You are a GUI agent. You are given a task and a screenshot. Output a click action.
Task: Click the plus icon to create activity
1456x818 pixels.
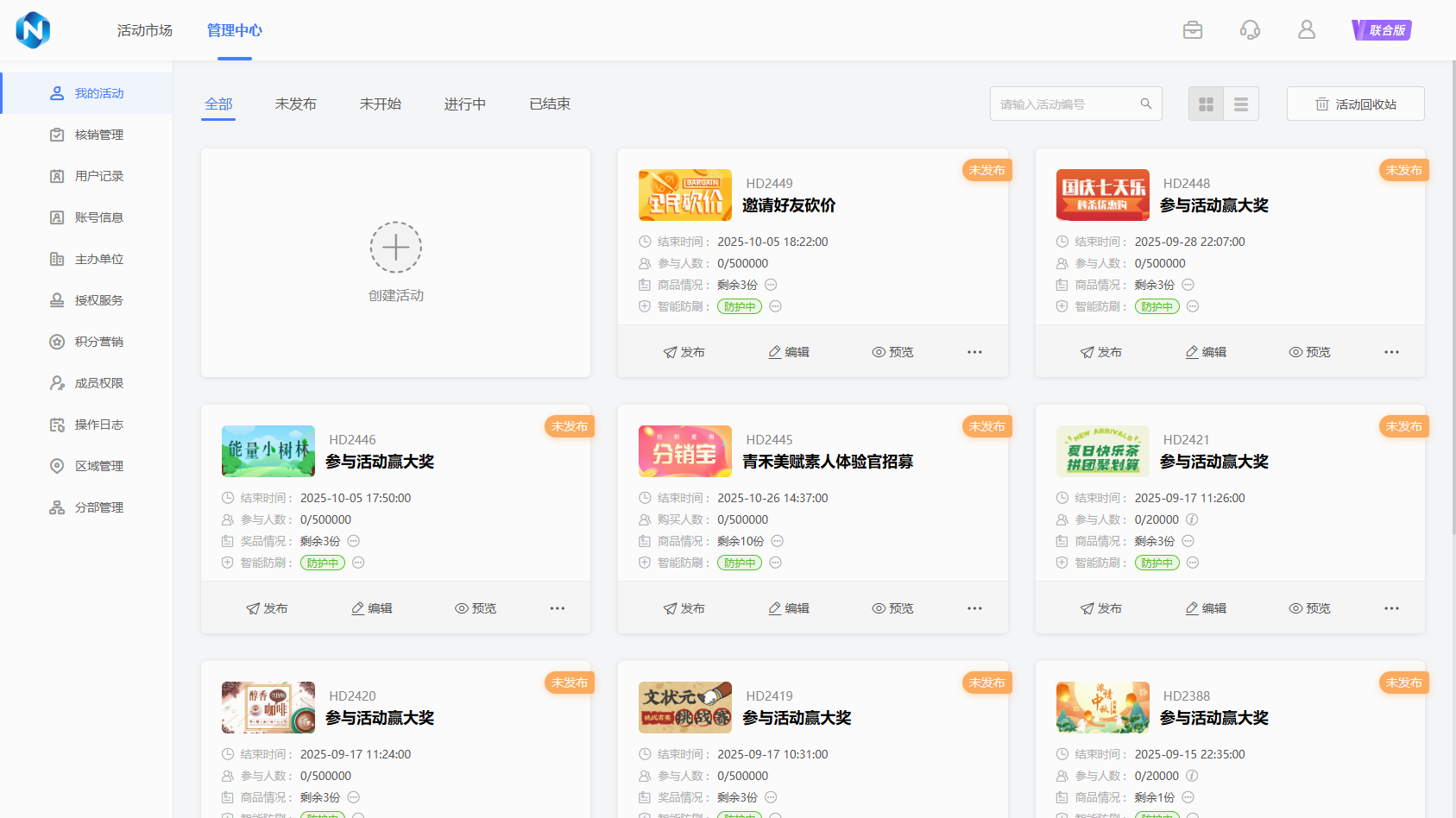[x=396, y=248]
